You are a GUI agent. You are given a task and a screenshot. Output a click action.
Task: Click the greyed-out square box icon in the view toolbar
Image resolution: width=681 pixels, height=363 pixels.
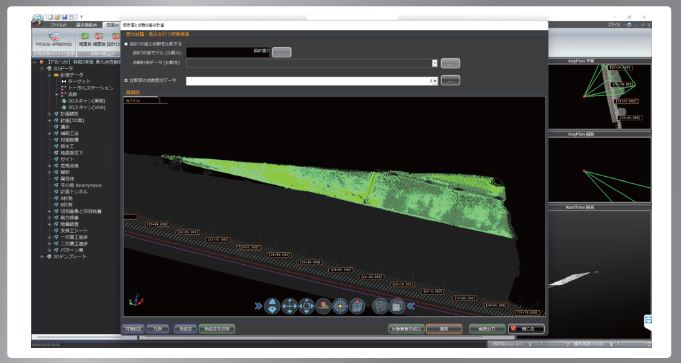point(397,306)
